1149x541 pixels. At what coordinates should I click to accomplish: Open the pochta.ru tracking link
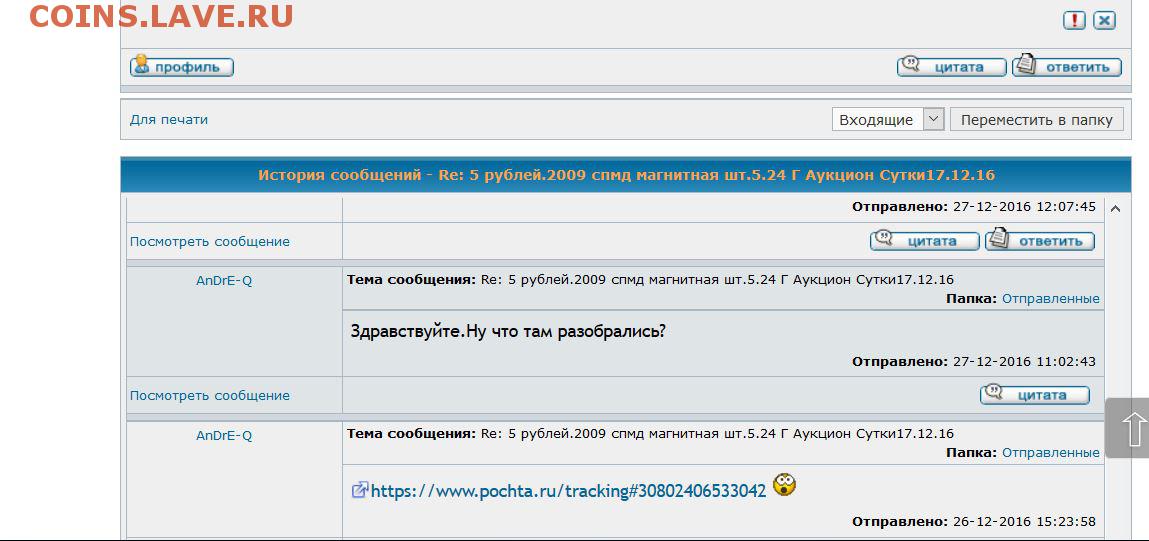pyautogui.click(x=569, y=490)
